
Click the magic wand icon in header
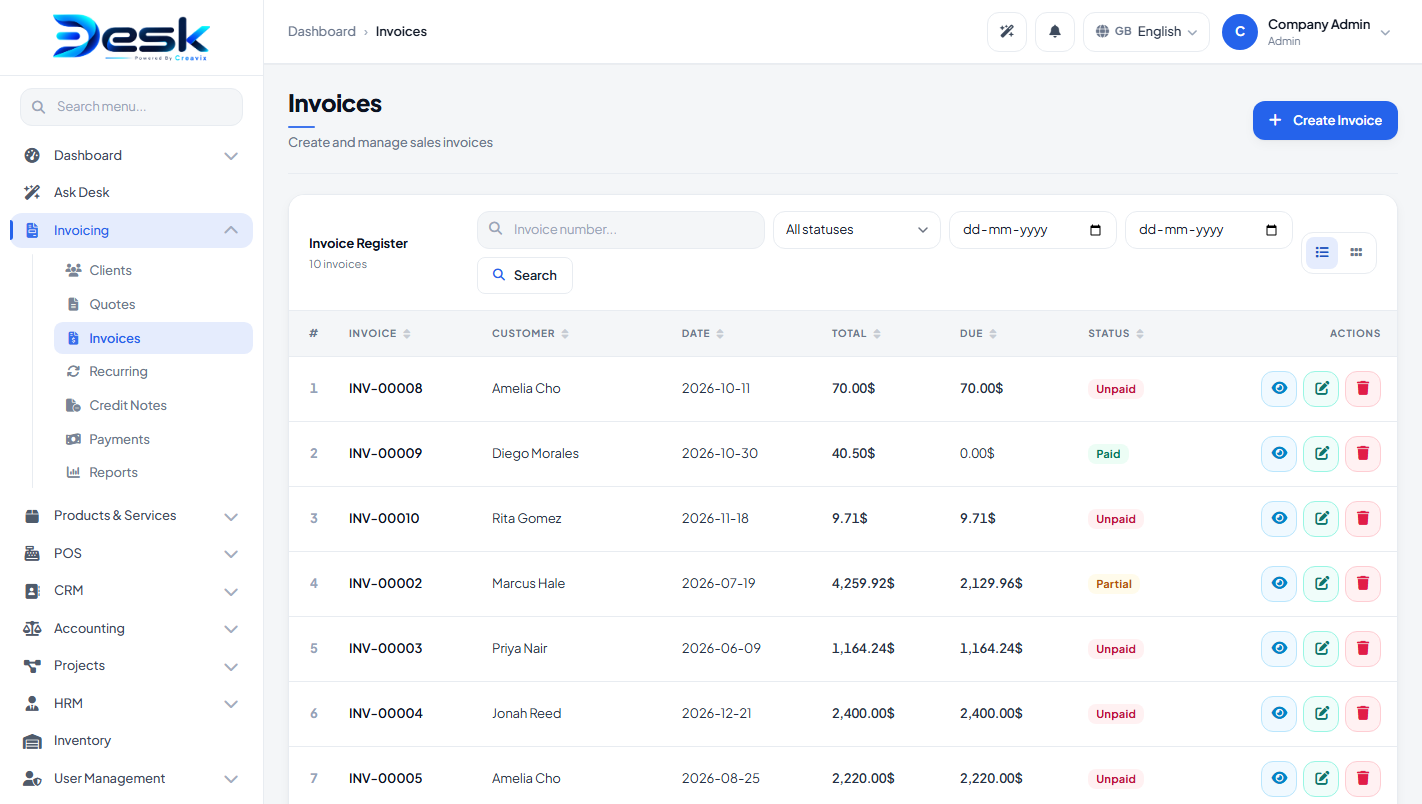[x=1007, y=32]
